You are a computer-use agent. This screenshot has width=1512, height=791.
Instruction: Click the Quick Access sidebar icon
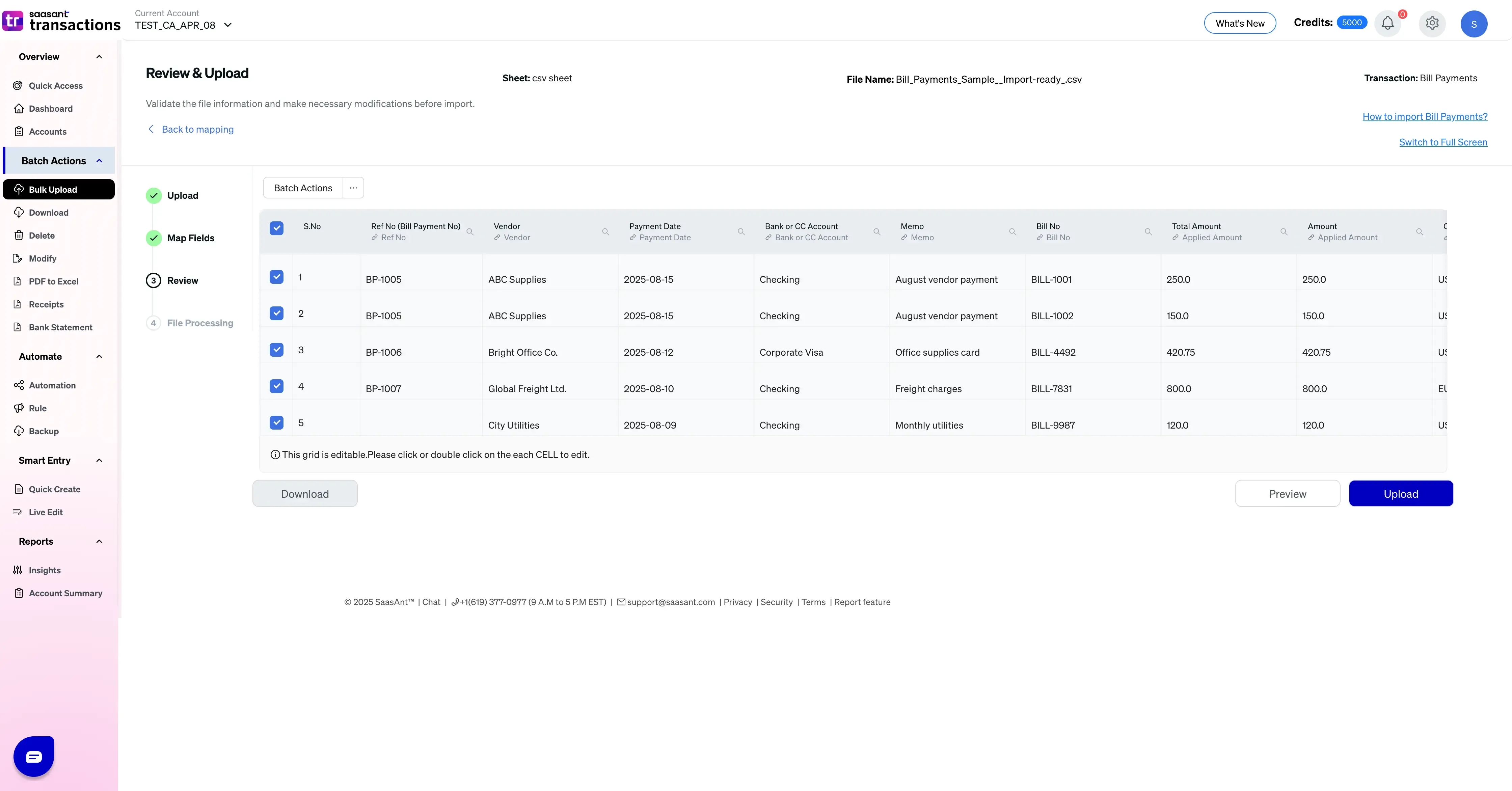(x=18, y=86)
